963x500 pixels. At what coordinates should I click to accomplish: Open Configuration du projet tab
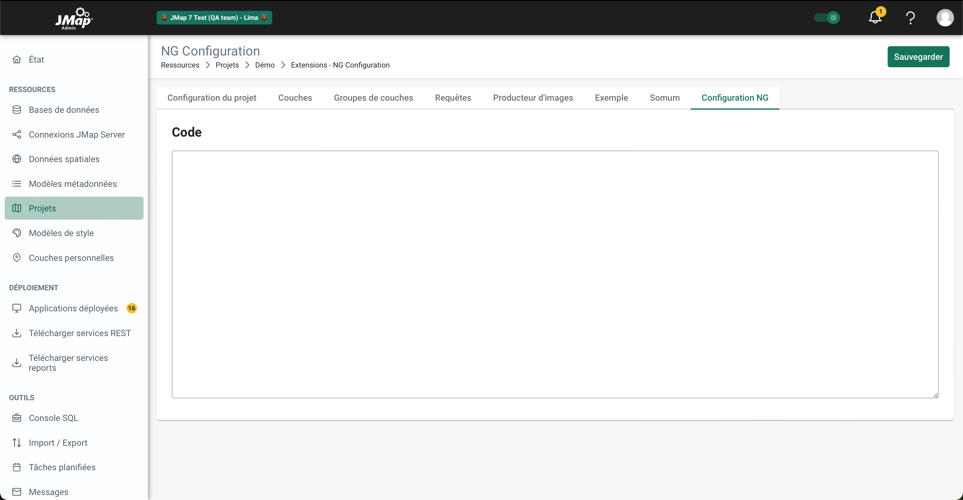click(212, 98)
